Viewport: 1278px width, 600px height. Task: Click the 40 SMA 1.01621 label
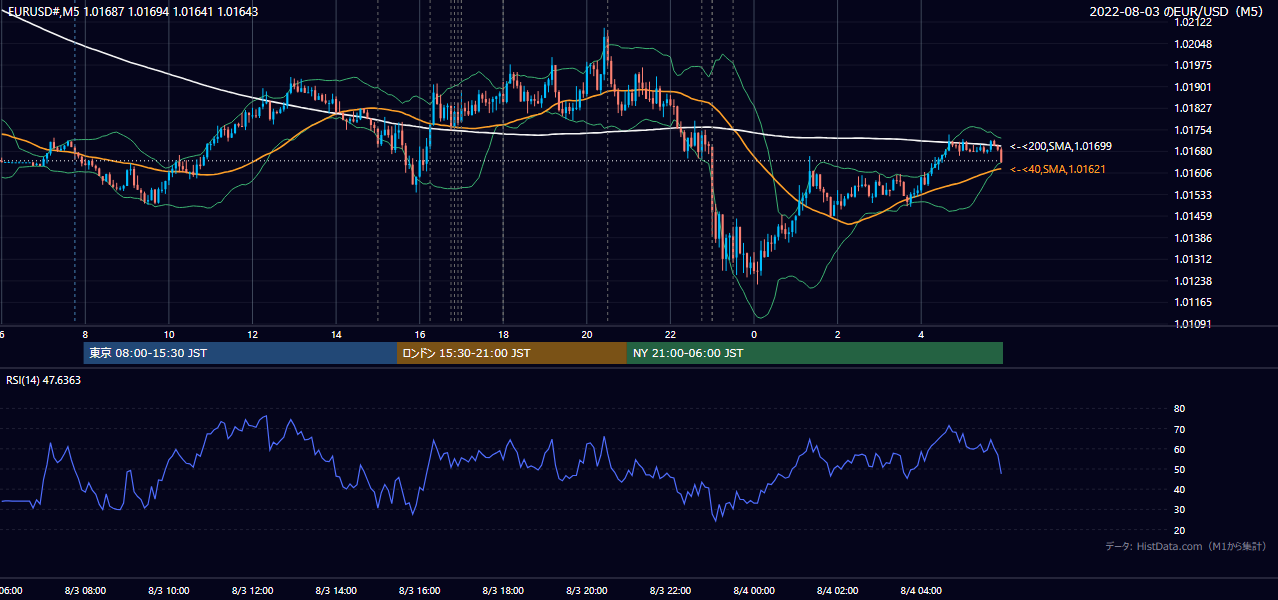pos(1058,169)
